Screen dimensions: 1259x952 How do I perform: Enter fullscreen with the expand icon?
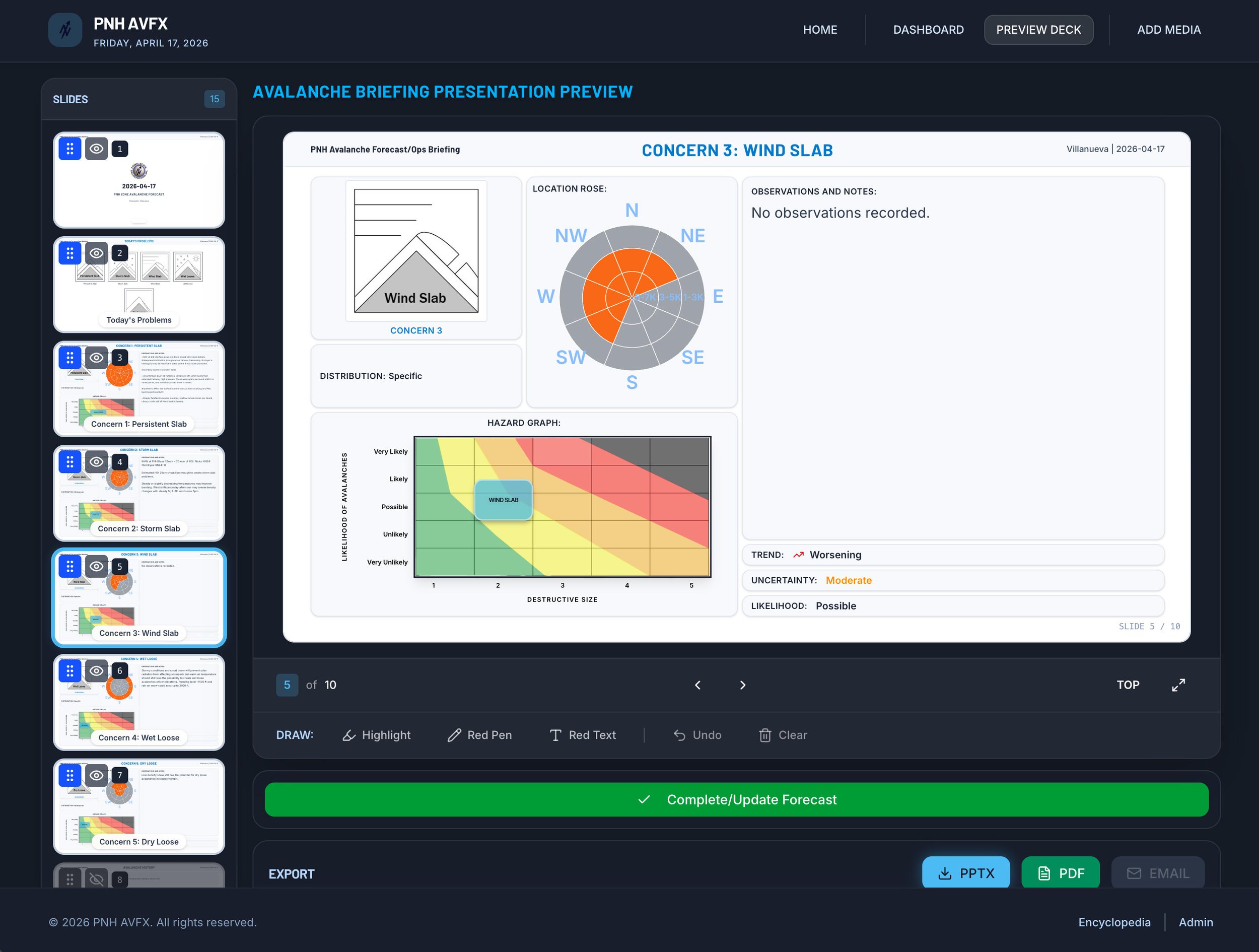(x=1178, y=685)
